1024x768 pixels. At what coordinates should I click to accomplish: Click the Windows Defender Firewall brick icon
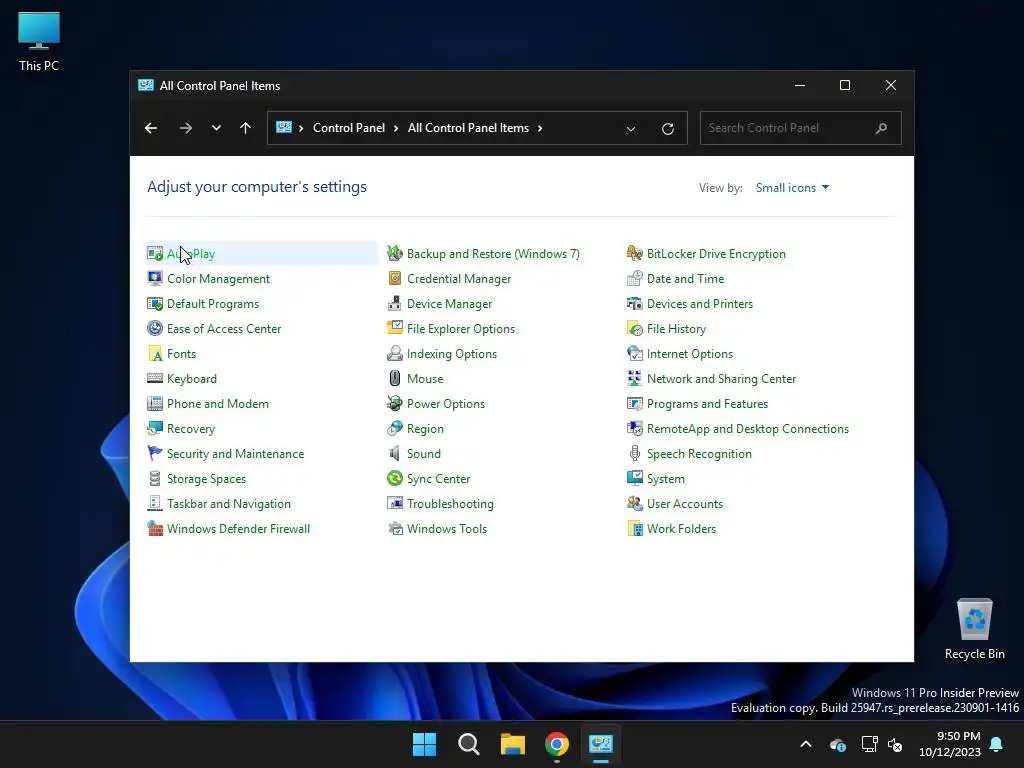(x=155, y=529)
